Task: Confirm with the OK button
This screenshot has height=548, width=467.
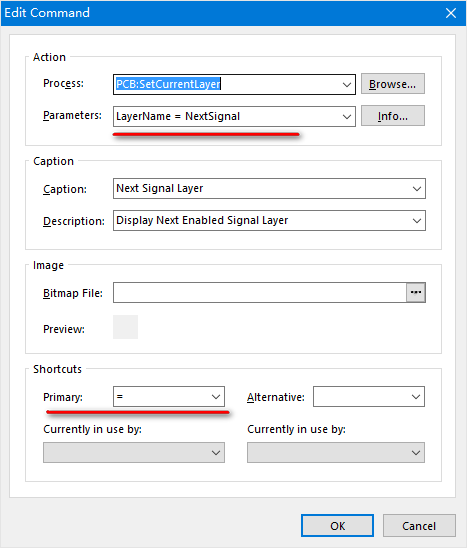Action: 337,525
